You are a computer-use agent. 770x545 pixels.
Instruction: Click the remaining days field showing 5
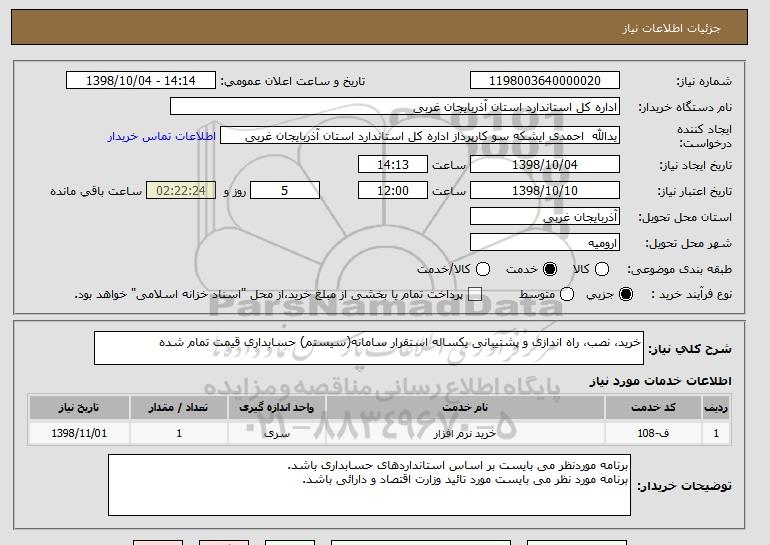click(x=285, y=191)
